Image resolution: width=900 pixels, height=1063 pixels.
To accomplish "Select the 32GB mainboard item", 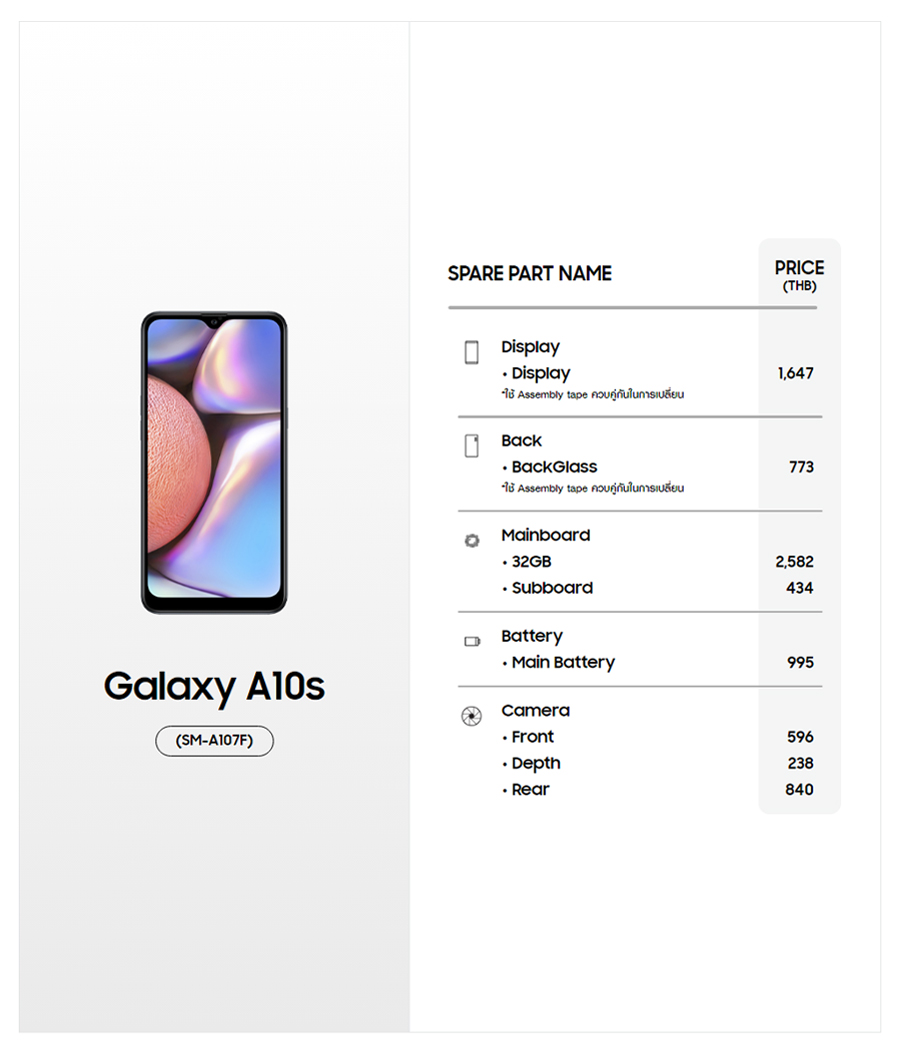I will pyautogui.click(x=531, y=562).
